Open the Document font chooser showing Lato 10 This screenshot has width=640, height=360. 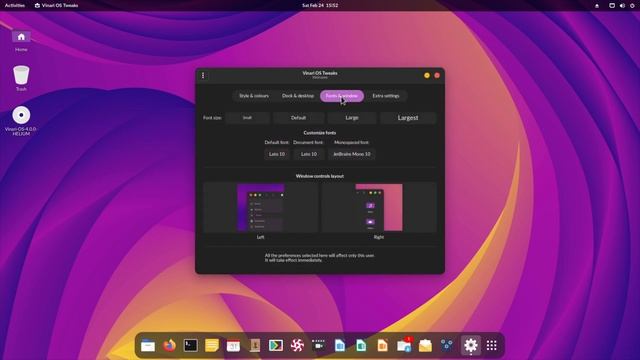[x=309, y=154]
